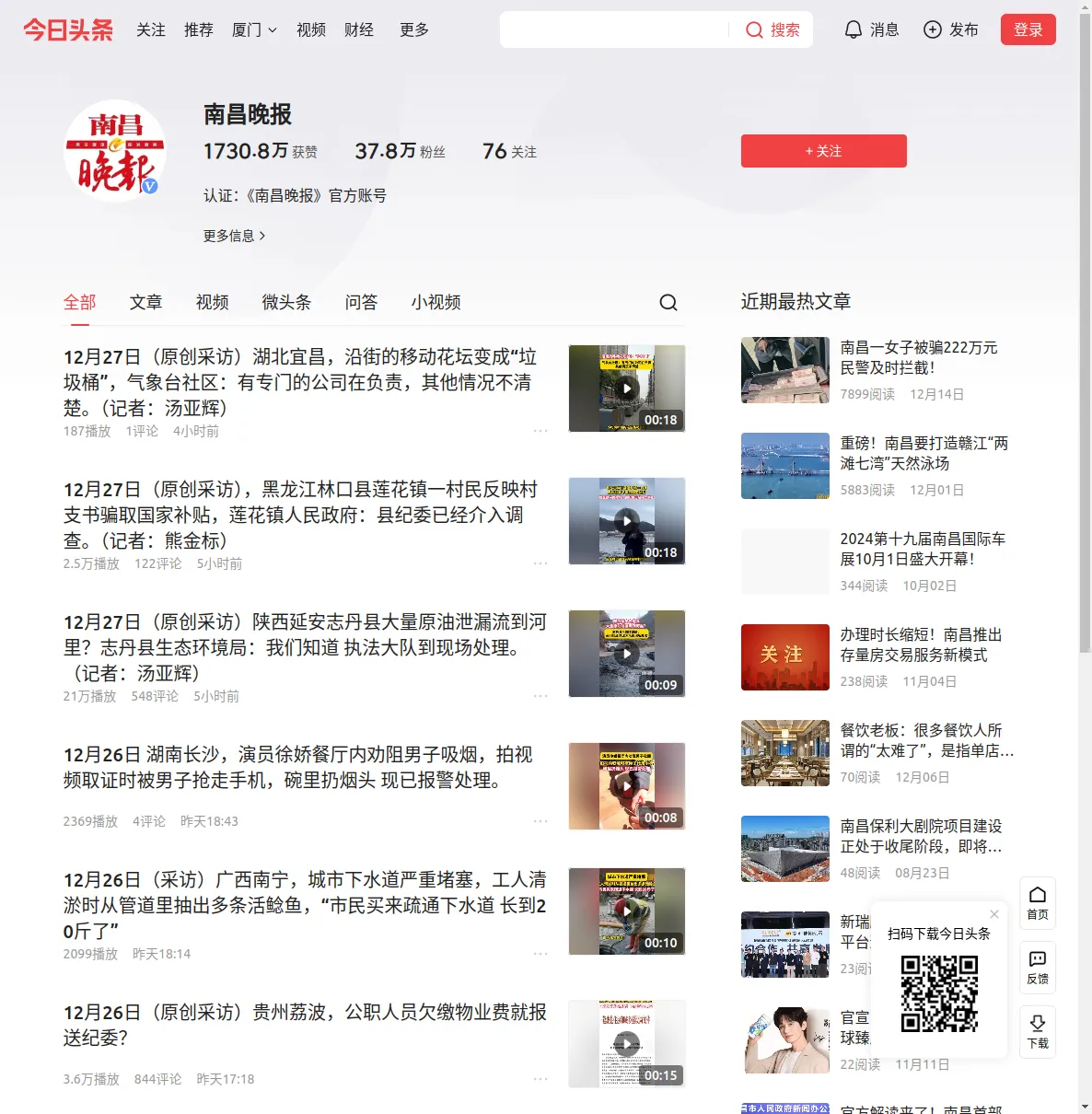1092x1114 pixels.
Task: Select the 全部 tab
Action: pyautogui.click(x=80, y=302)
